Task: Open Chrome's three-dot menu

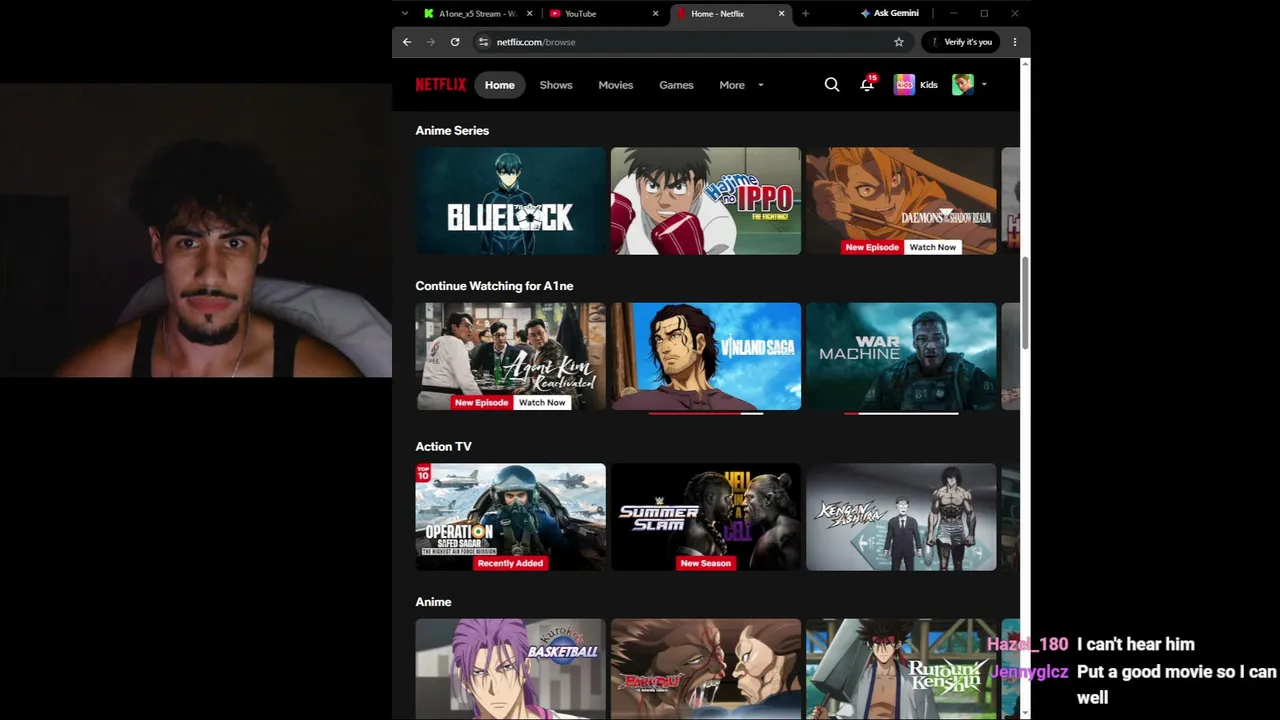Action: 1015,42
